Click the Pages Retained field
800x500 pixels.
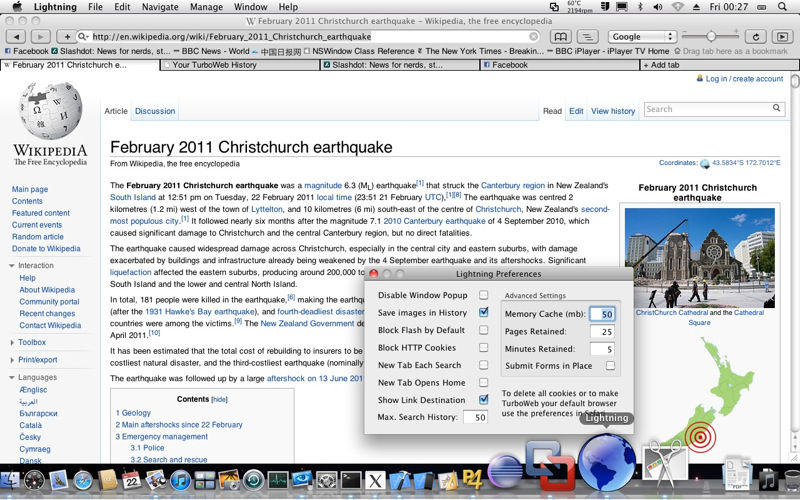[602, 332]
